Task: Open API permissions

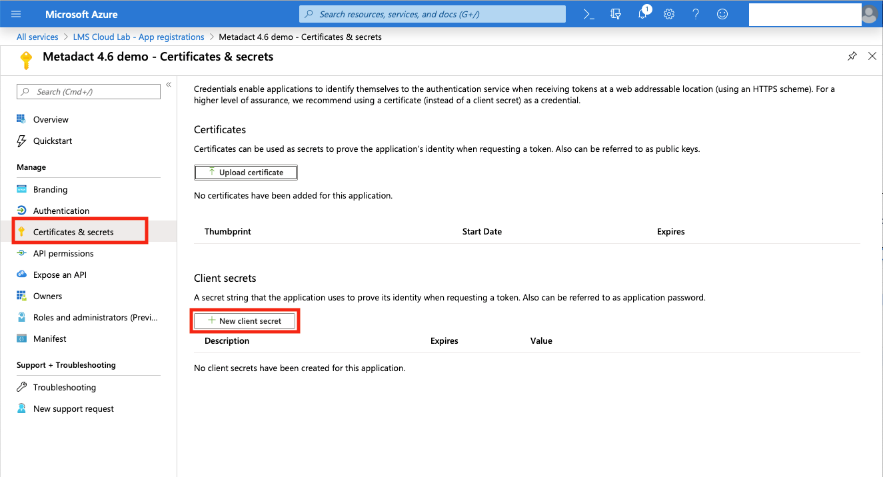Action: (63, 253)
